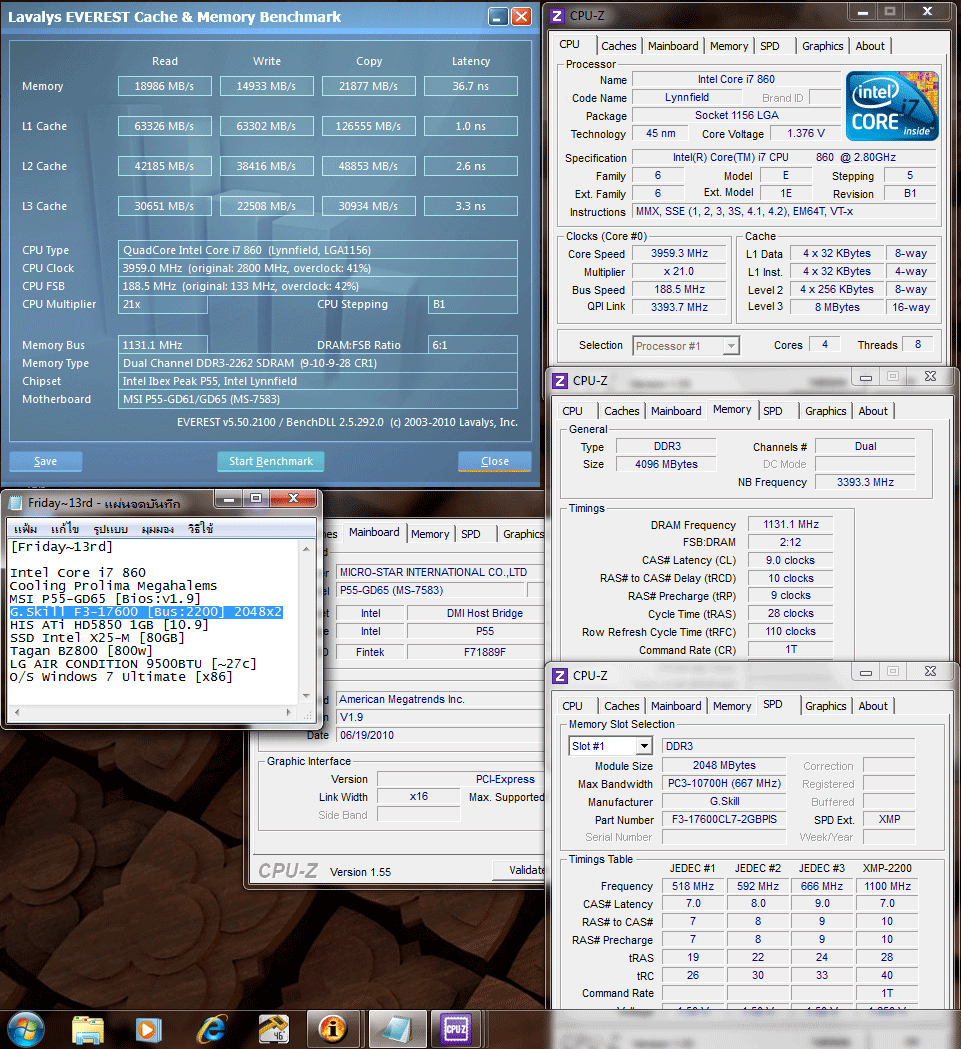Click Memory Latency 36.7 ns cell
The width and height of the screenshot is (961, 1049).
pyautogui.click(x=470, y=86)
